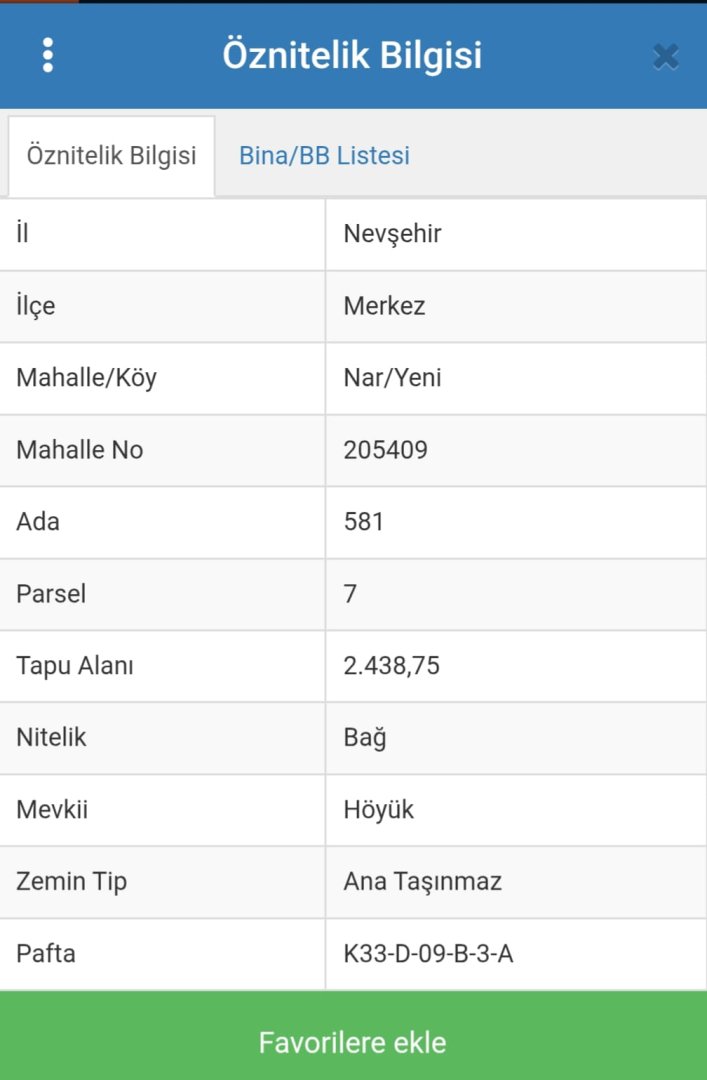
Task: Tap the Nar/Yeni neighborhood entry
Action: pyautogui.click(x=390, y=378)
